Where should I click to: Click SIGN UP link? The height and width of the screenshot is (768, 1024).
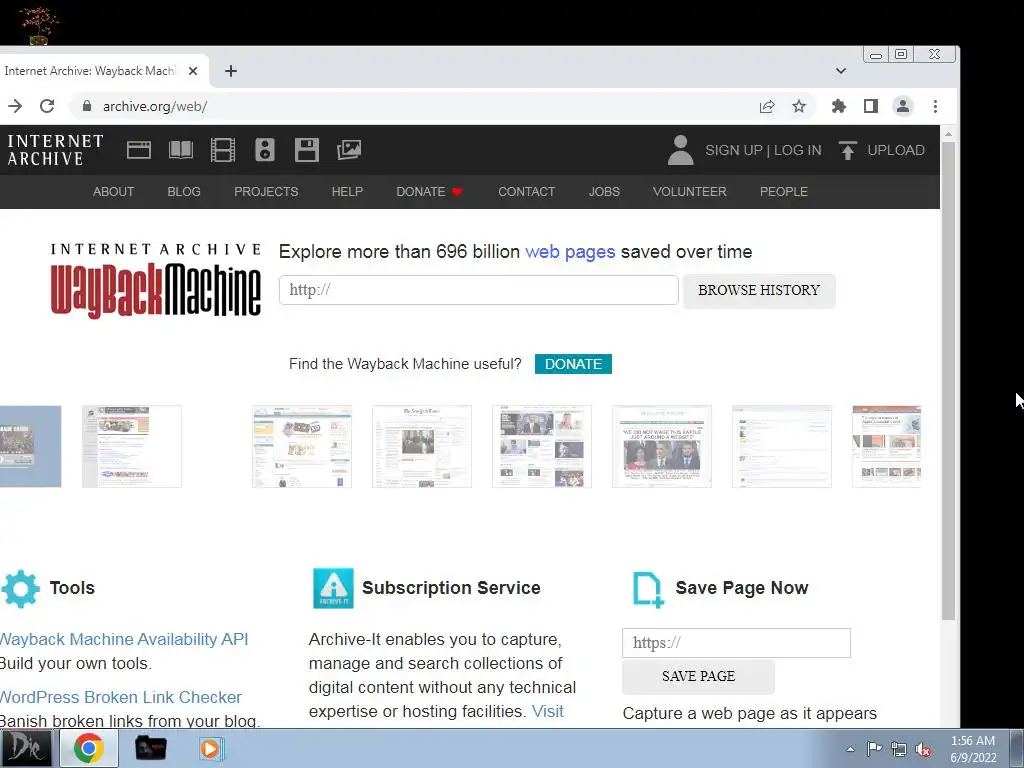[733, 150]
